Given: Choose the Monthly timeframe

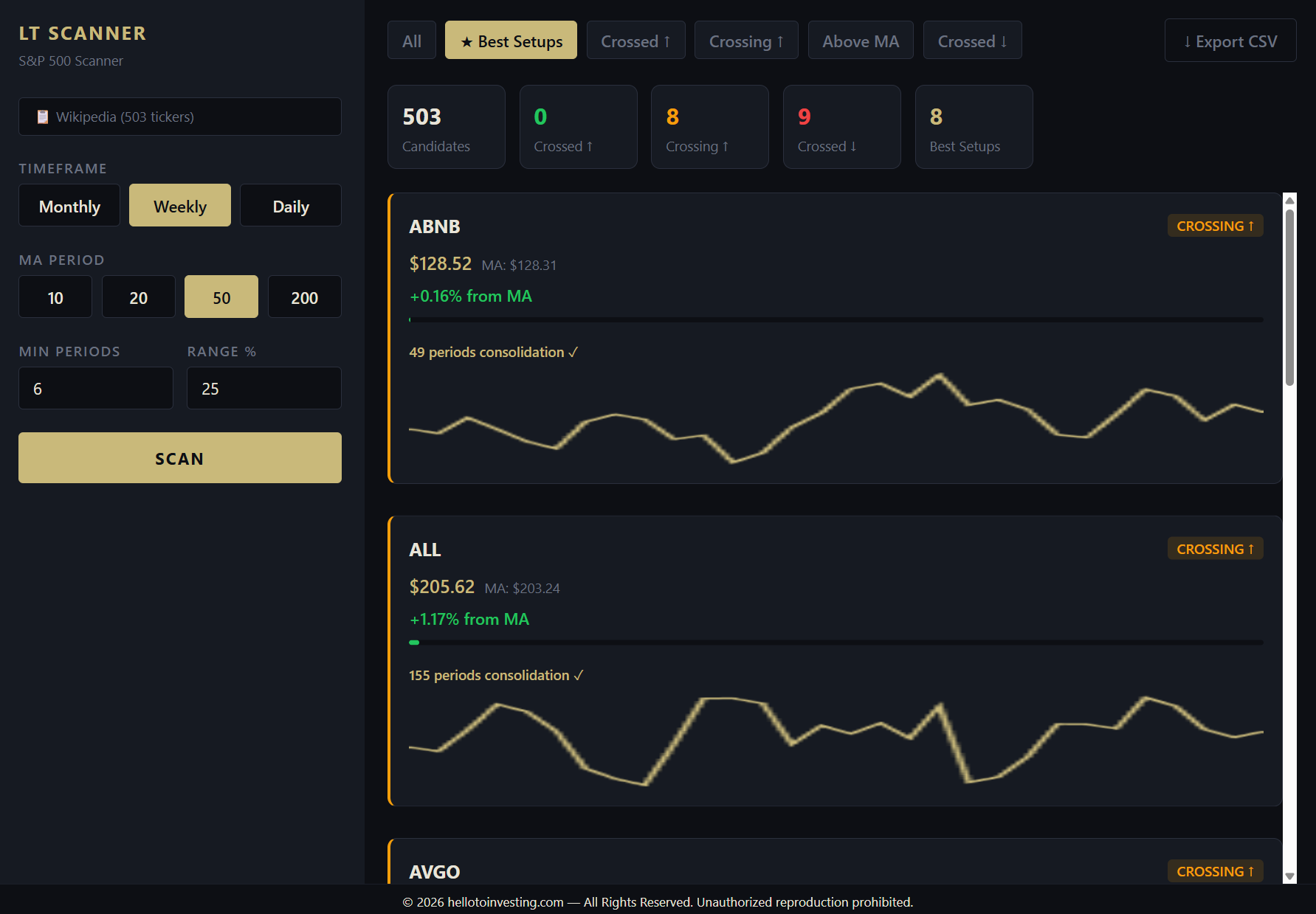Looking at the screenshot, I should (x=69, y=206).
